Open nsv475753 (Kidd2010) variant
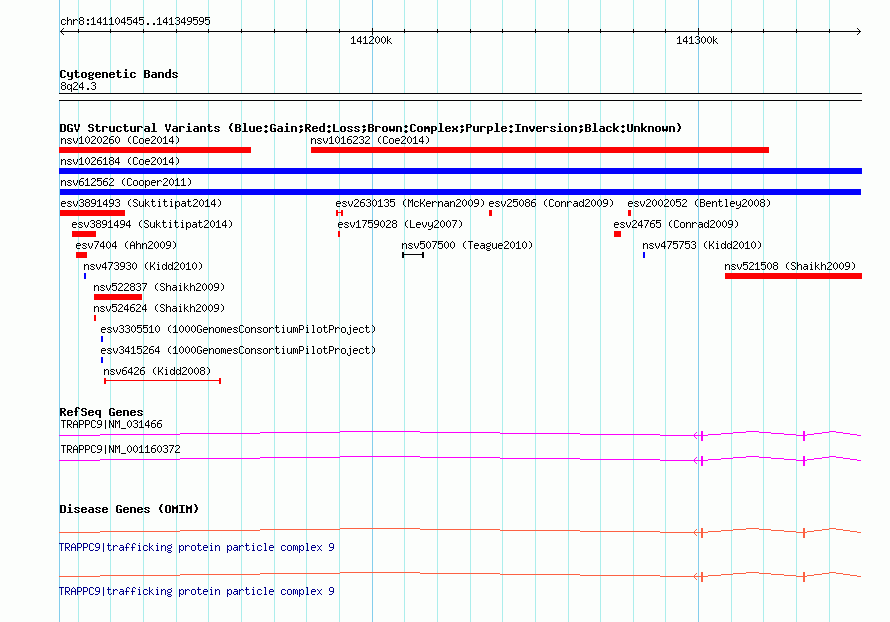890x622 pixels. [702, 245]
